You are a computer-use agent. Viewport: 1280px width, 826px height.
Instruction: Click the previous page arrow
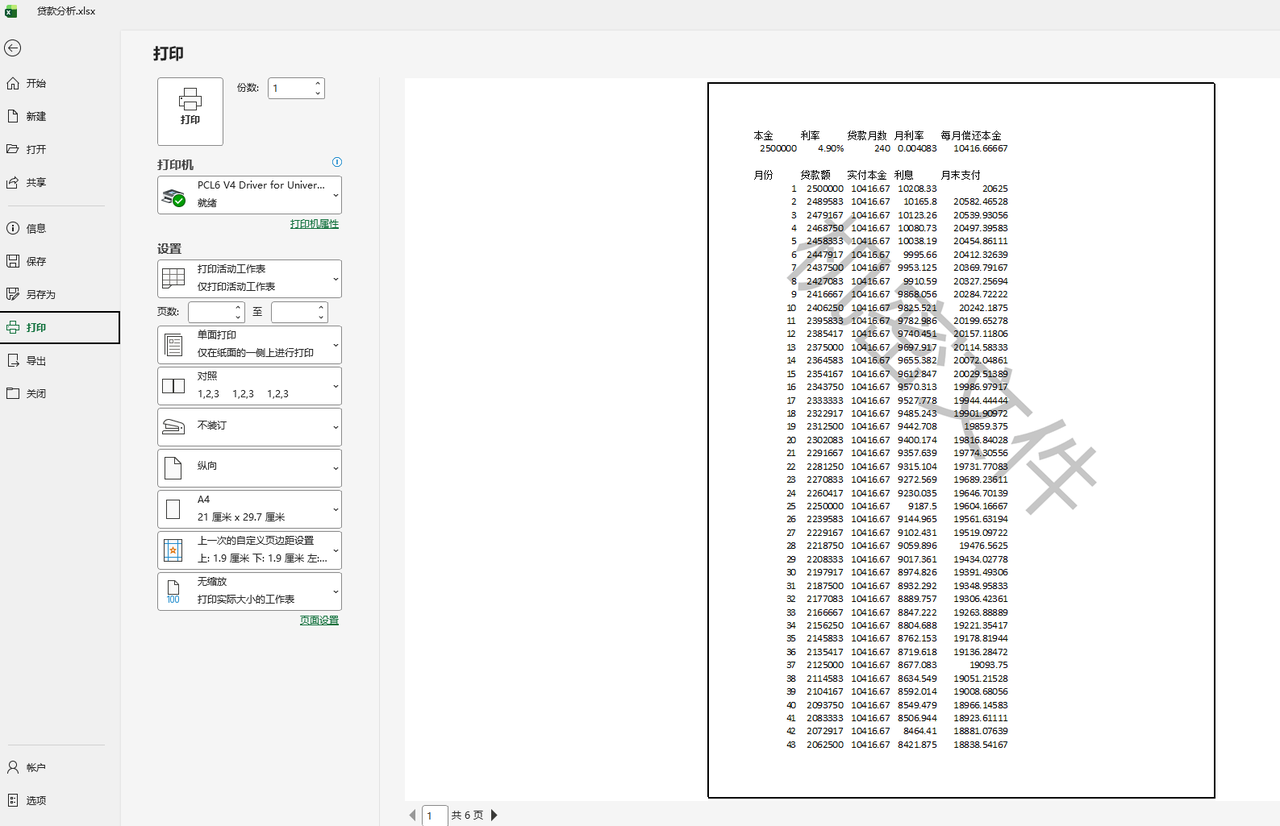(412, 815)
